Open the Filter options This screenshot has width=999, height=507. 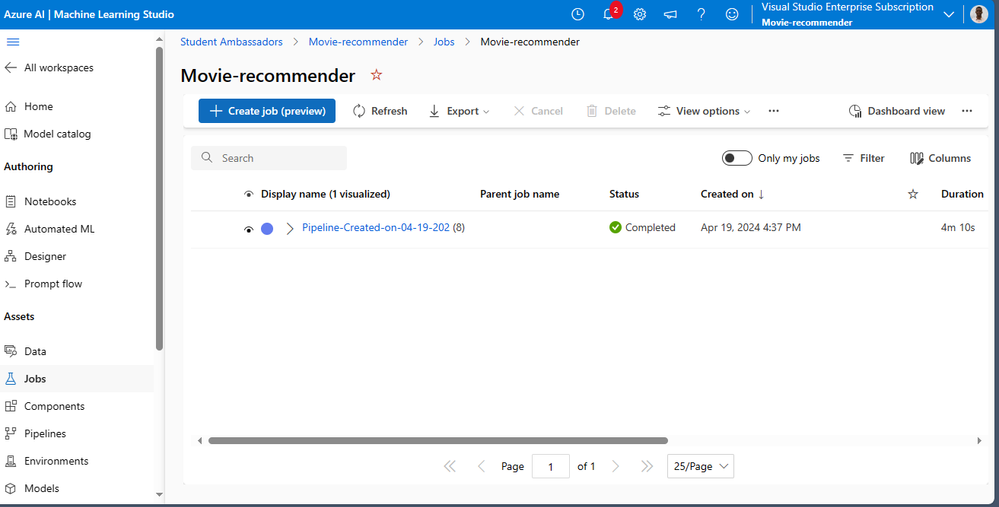[x=863, y=158]
